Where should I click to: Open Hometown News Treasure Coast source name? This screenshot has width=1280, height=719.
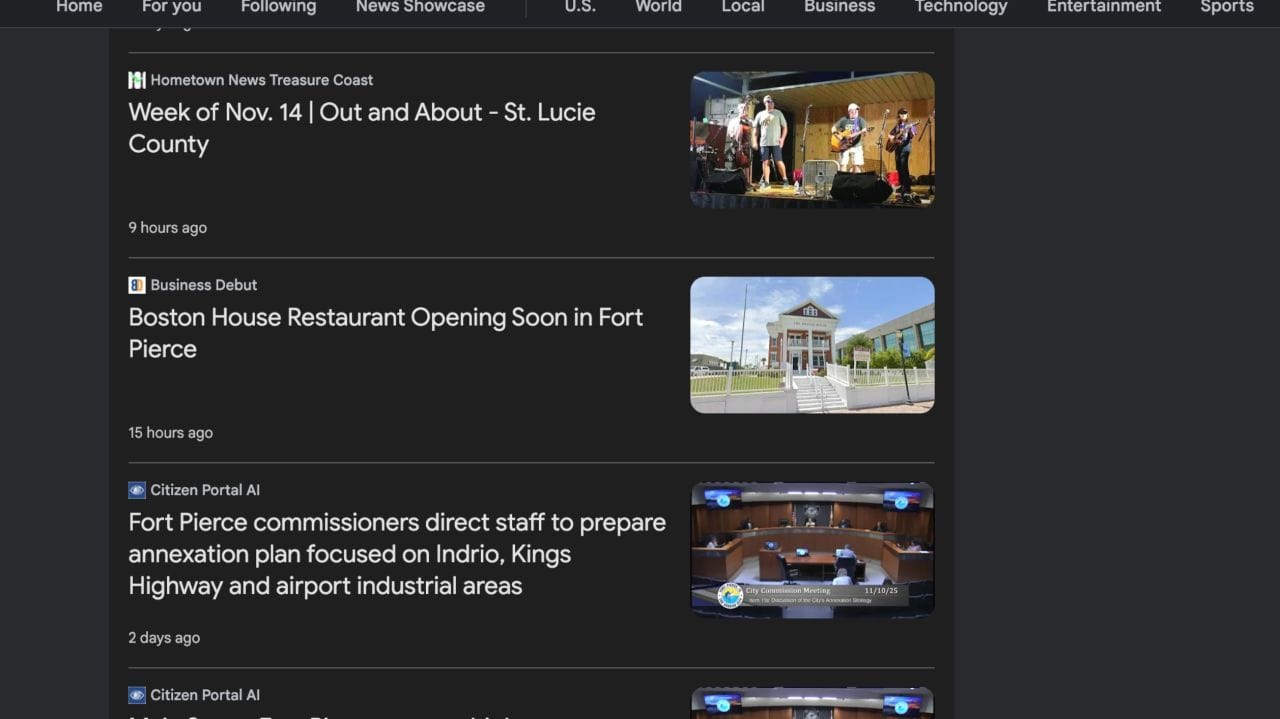[262, 80]
